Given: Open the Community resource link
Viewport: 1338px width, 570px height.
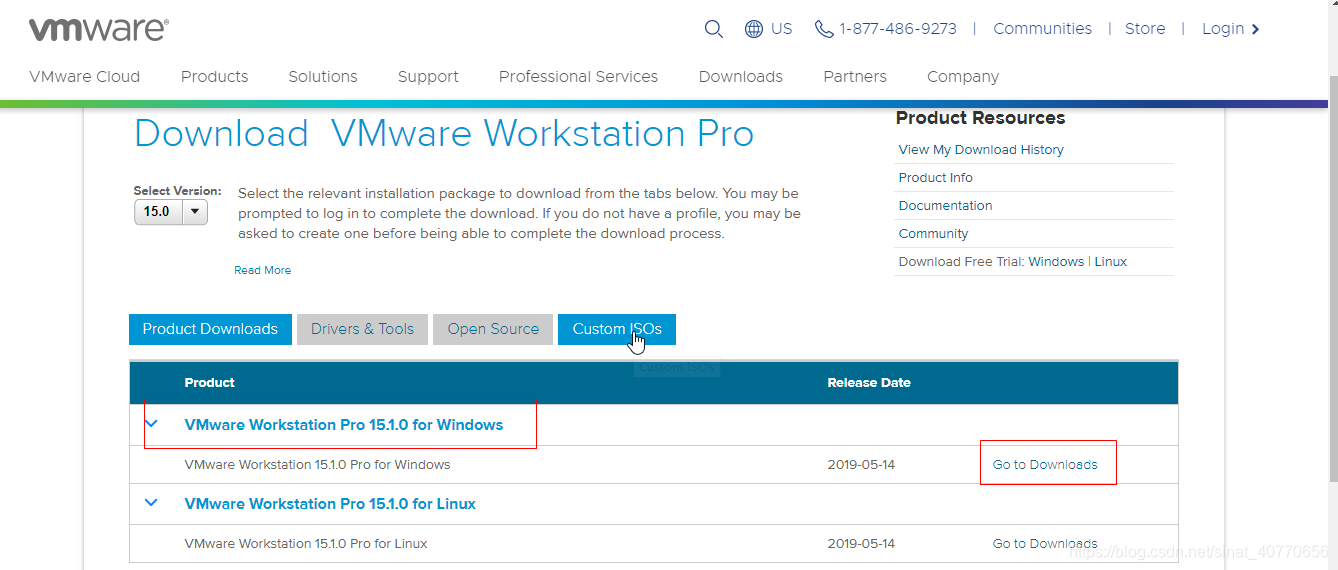Looking at the screenshot, I should pos(934,234).
